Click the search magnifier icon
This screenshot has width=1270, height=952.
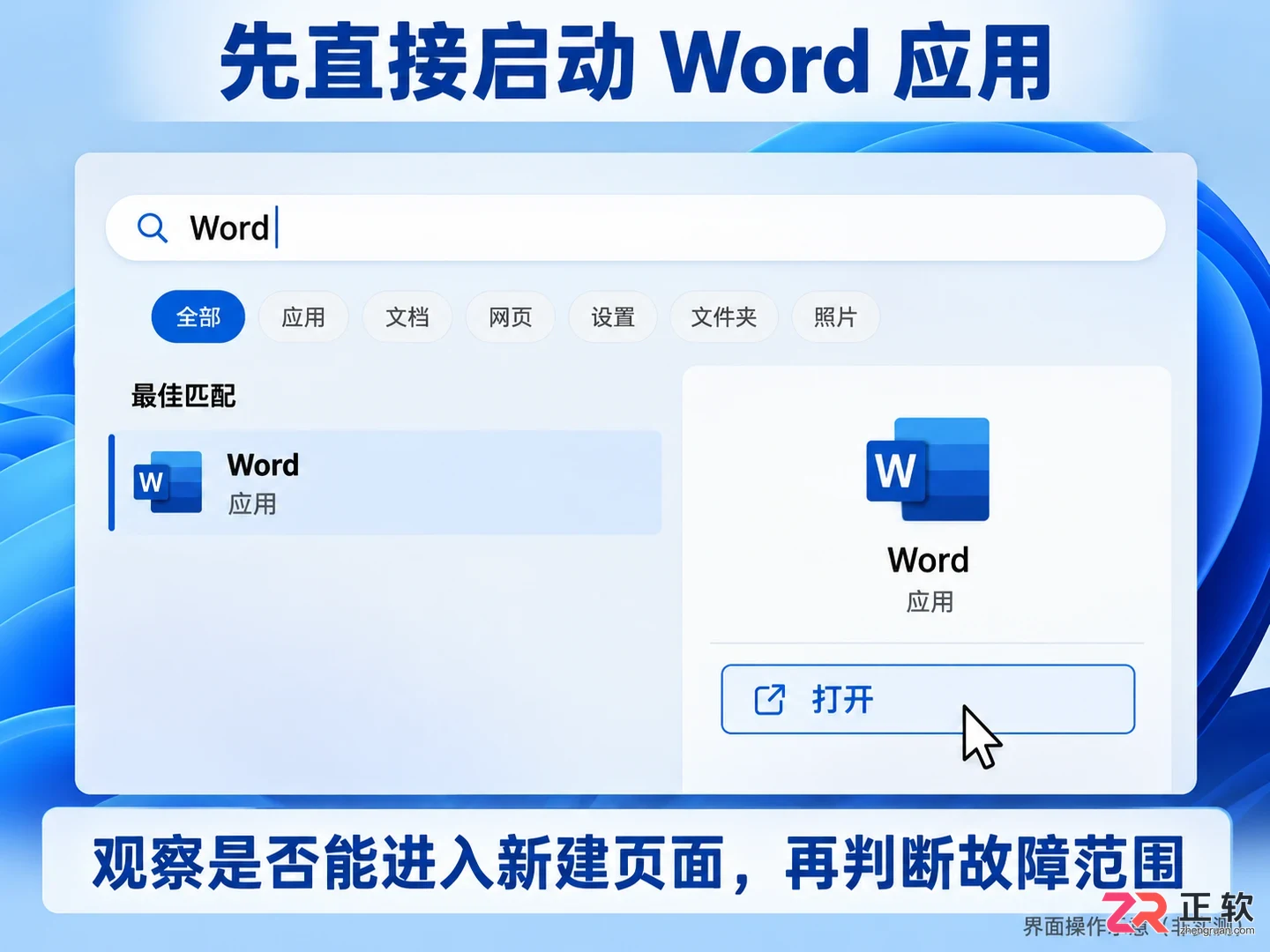pos(152,227)
